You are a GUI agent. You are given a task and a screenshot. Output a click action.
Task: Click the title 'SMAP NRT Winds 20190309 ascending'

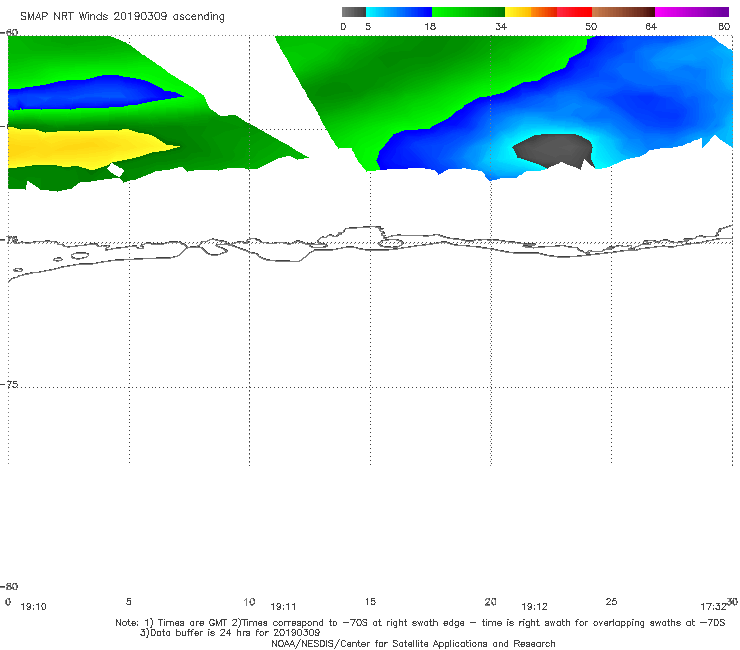pos(122,17)
